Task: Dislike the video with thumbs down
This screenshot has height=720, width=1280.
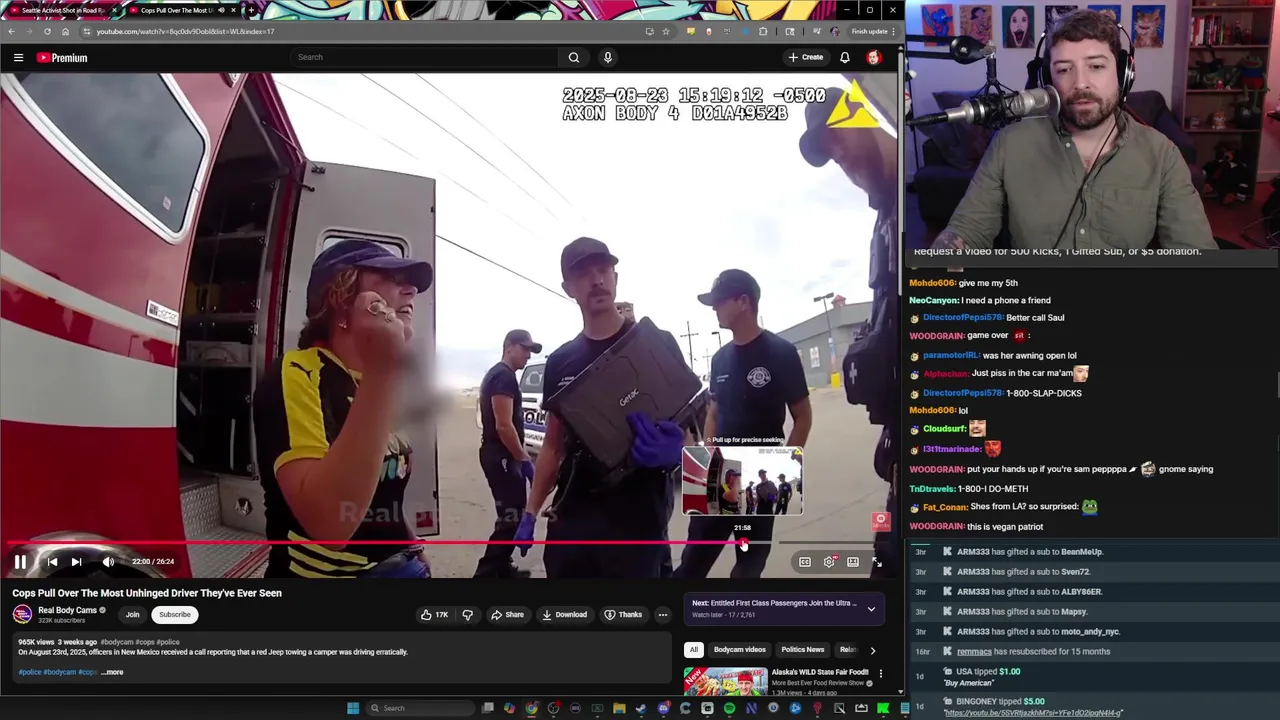Action: (x=467, y=615)
